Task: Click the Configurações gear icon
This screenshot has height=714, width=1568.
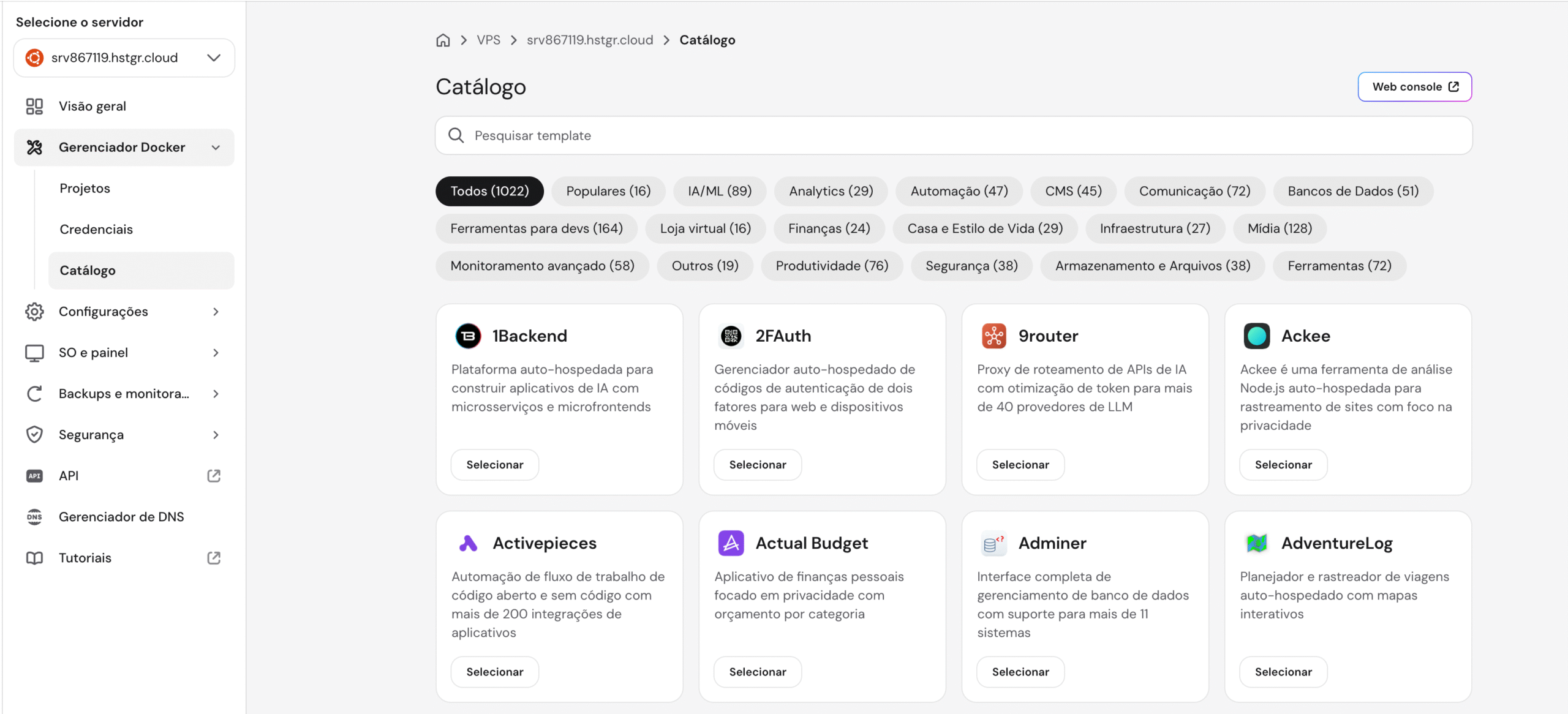Action: click(34, 311)
